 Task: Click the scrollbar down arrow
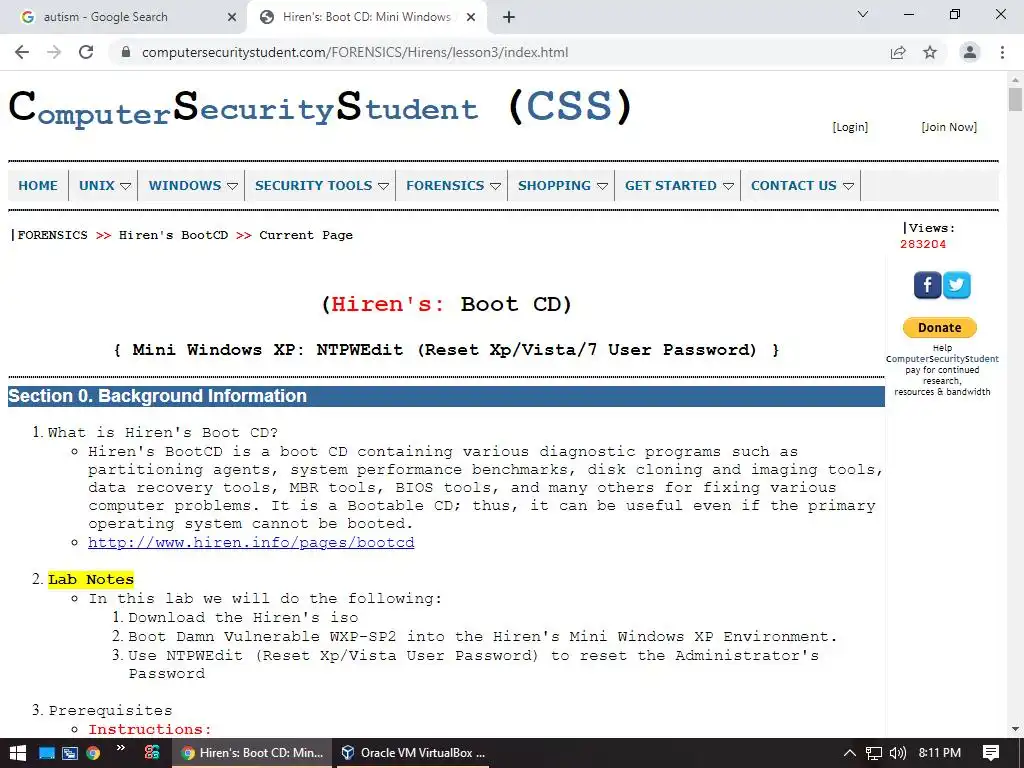pyautogui.click(x=1015, y=729)
